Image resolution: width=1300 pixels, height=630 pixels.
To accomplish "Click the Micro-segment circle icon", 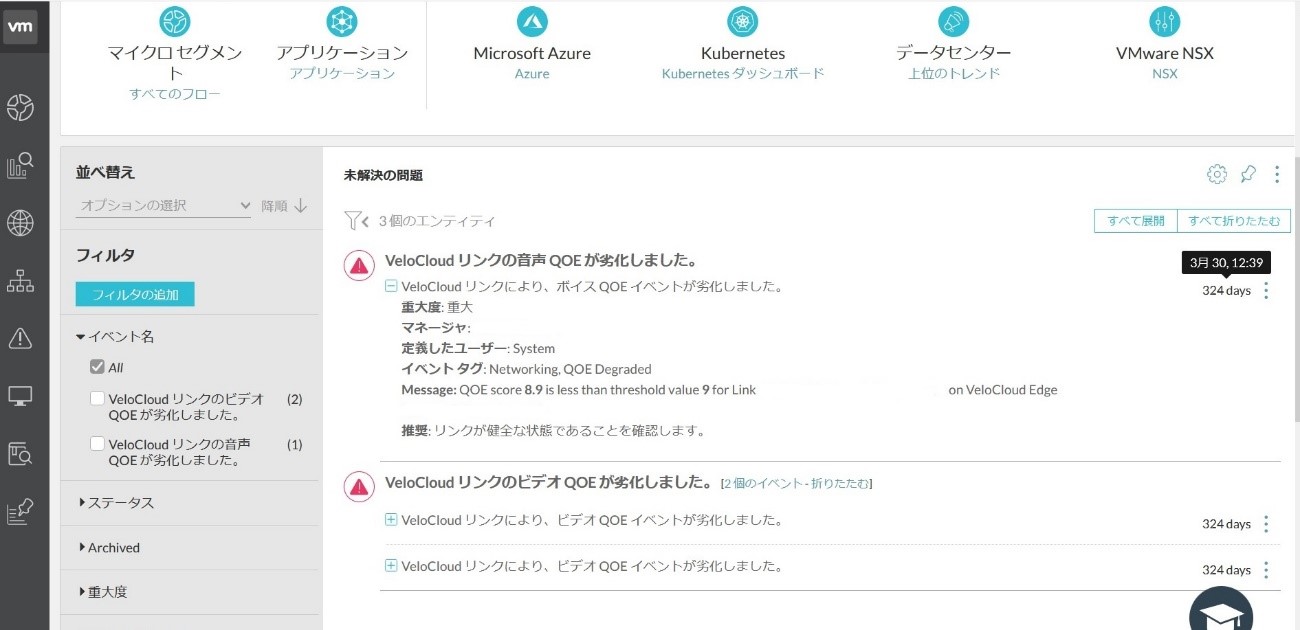I will pyautogui.click(x=175, y=21).
